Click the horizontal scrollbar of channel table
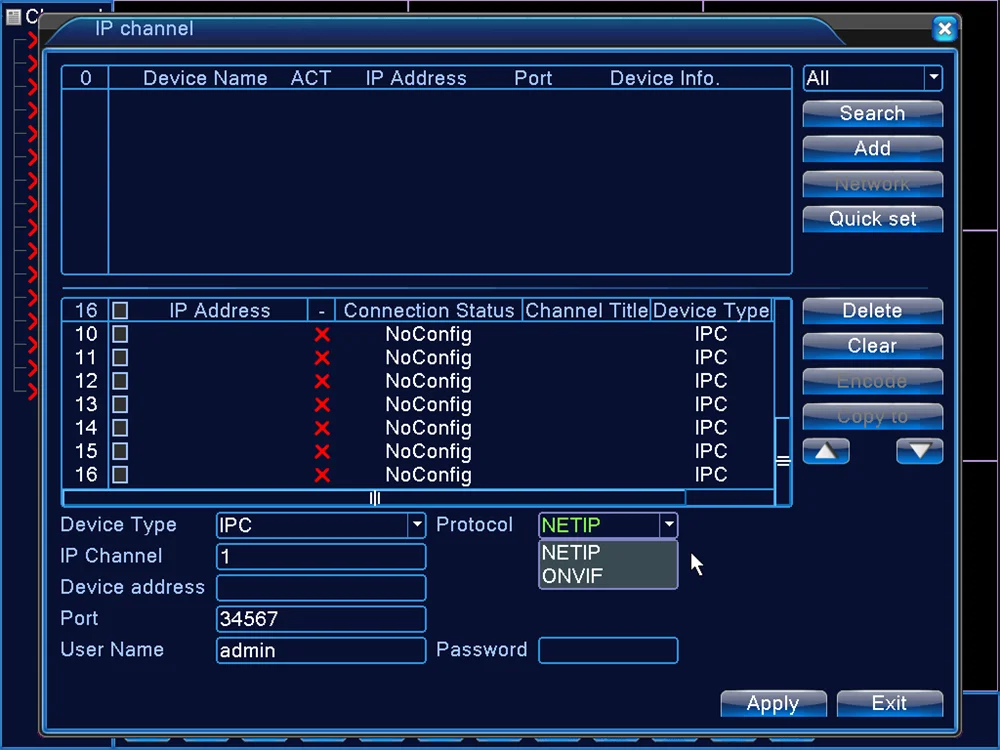The image size is (1000, 750). (x=374, y=497)
